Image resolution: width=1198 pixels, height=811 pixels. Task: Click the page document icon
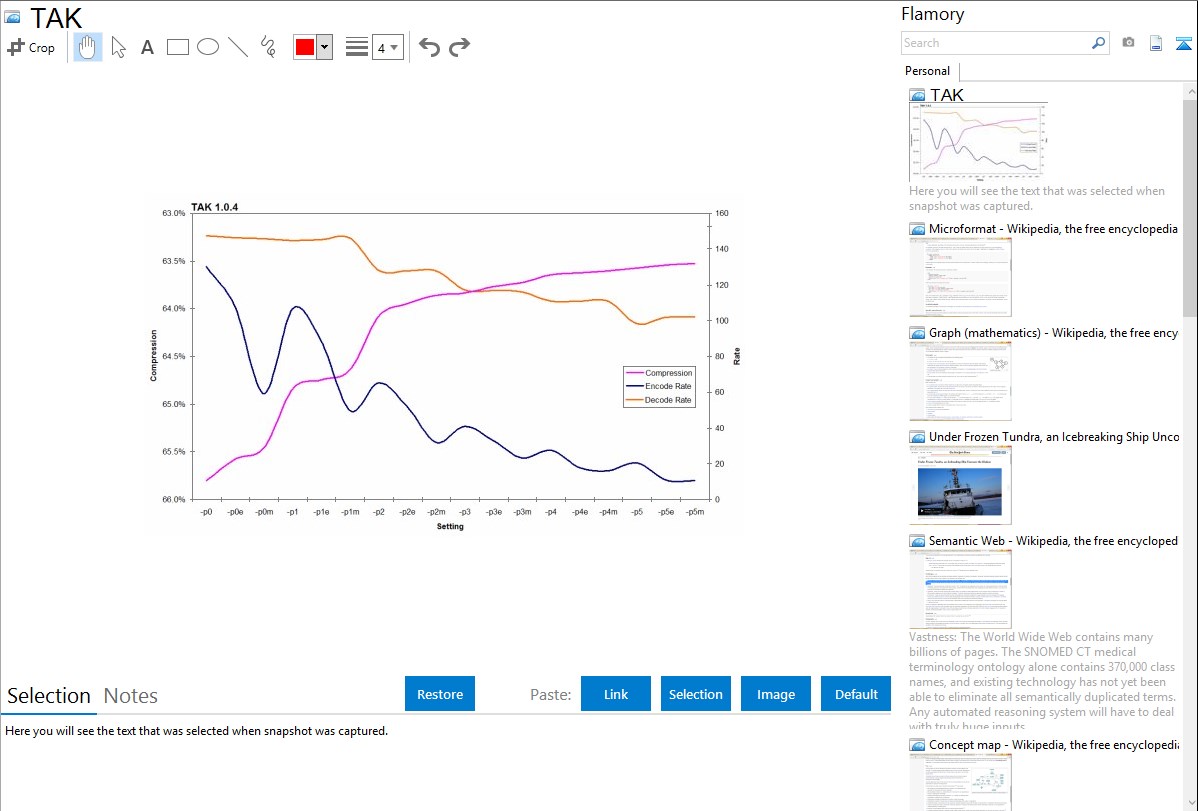click(x=1156, y=43)
